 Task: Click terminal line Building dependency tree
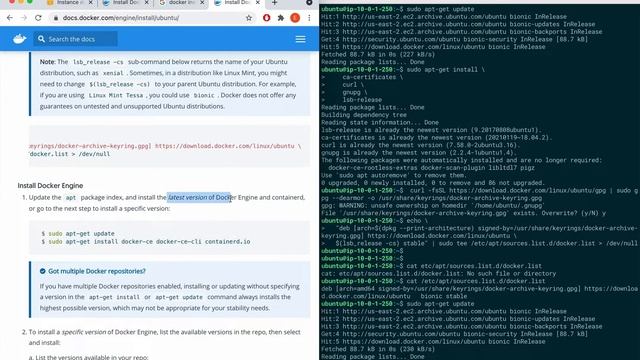(x=364, y=115)
